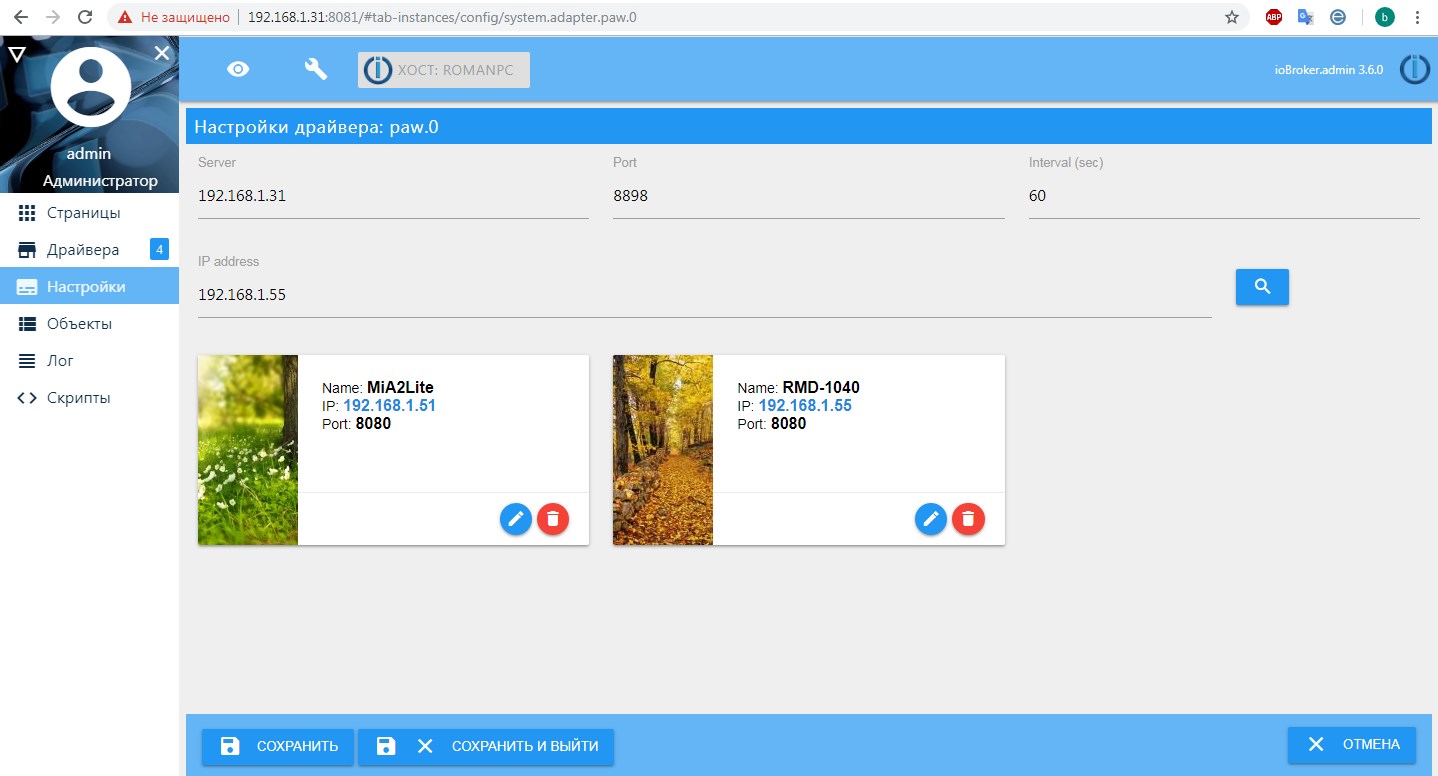Click the Interval (sec) input field
The height and width of the screenshot is (776, 1438).
coord(1224,196)
